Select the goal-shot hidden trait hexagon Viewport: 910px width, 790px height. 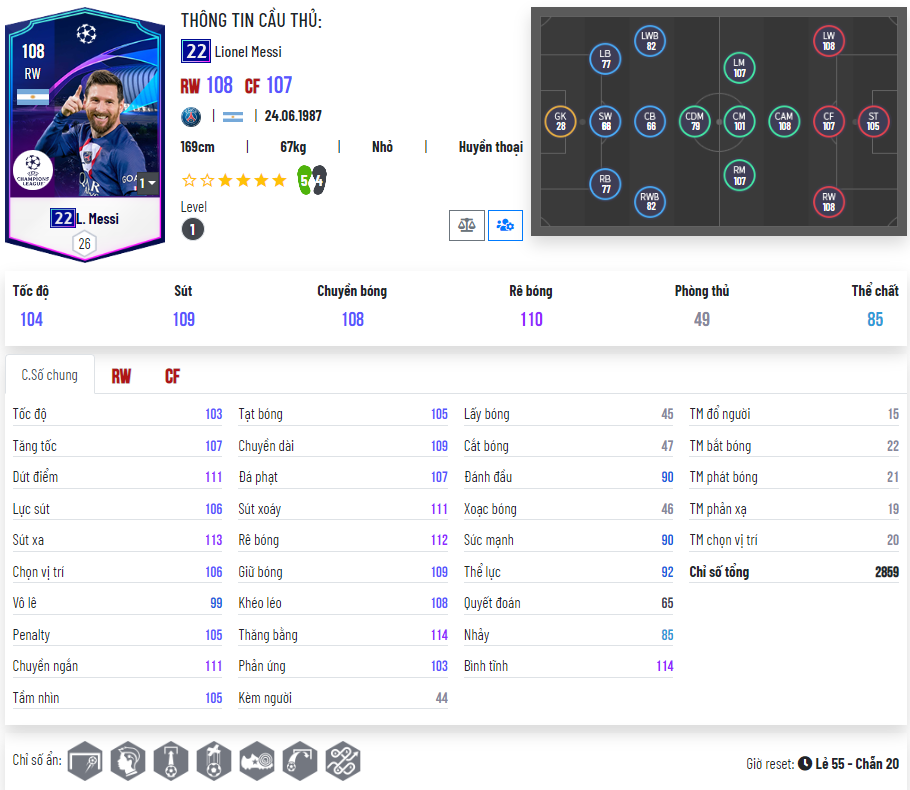point(85,760)
